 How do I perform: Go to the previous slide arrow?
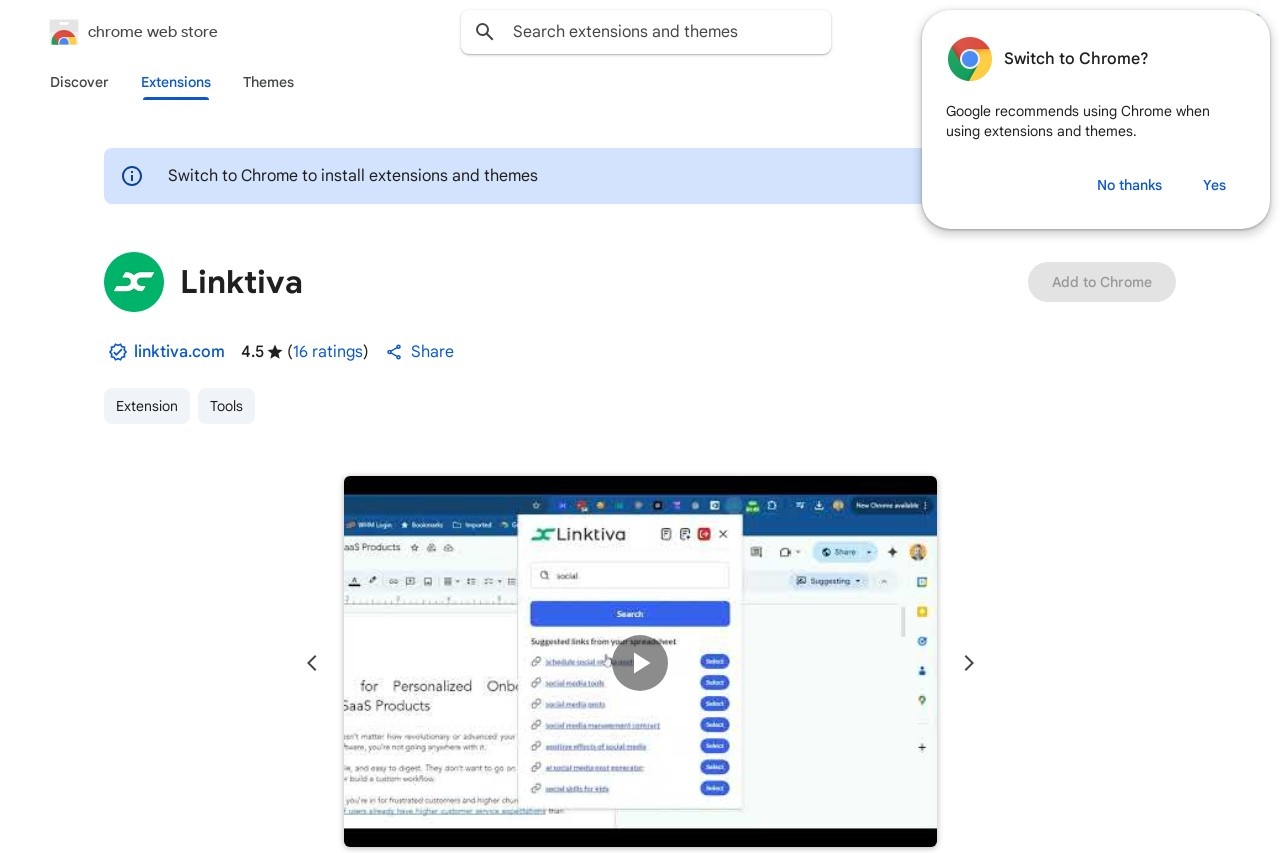[x=312, y=663]
